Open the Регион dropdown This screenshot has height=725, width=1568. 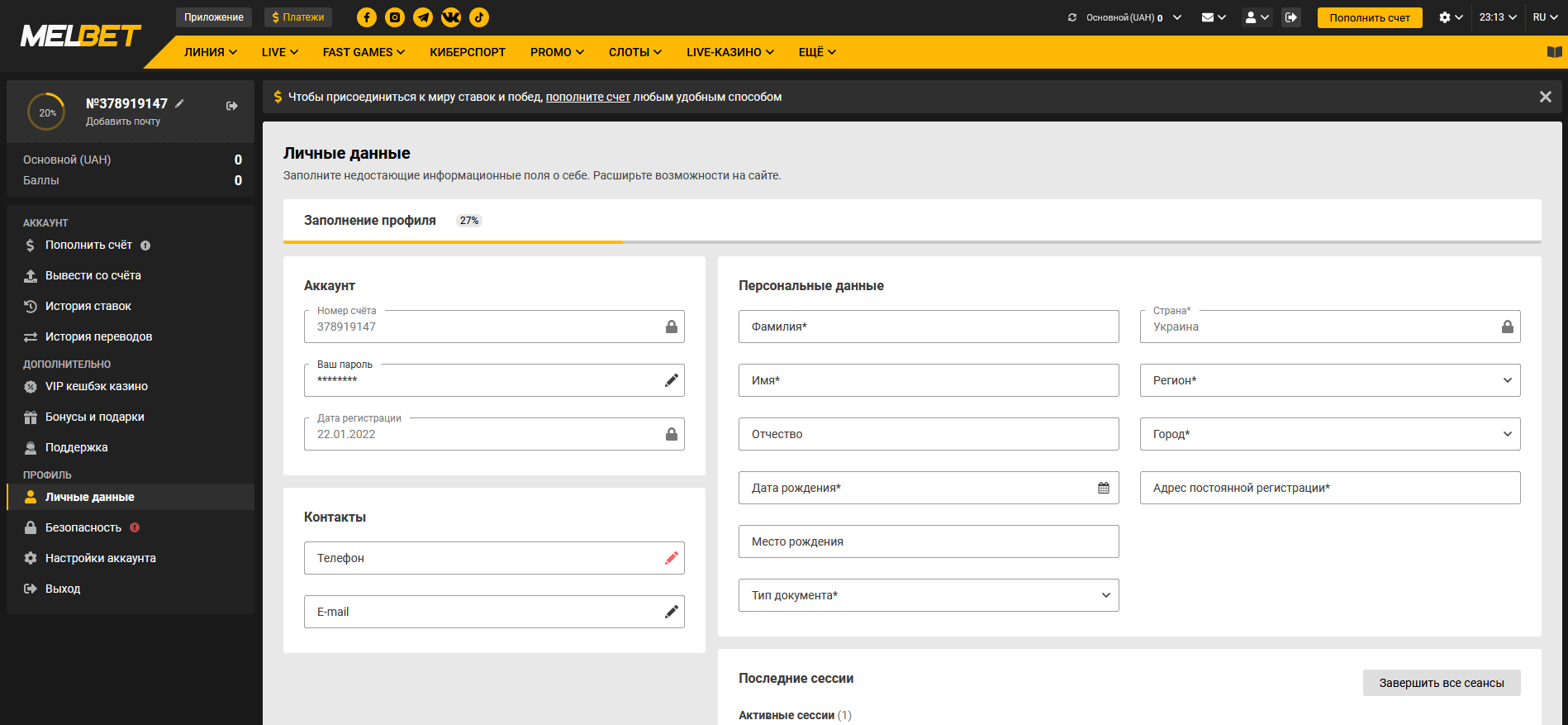(1330, 380)
